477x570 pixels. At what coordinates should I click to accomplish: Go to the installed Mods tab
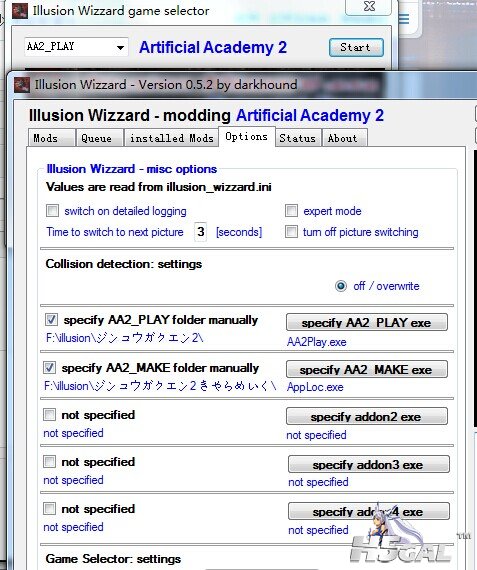tap(171, 138)
